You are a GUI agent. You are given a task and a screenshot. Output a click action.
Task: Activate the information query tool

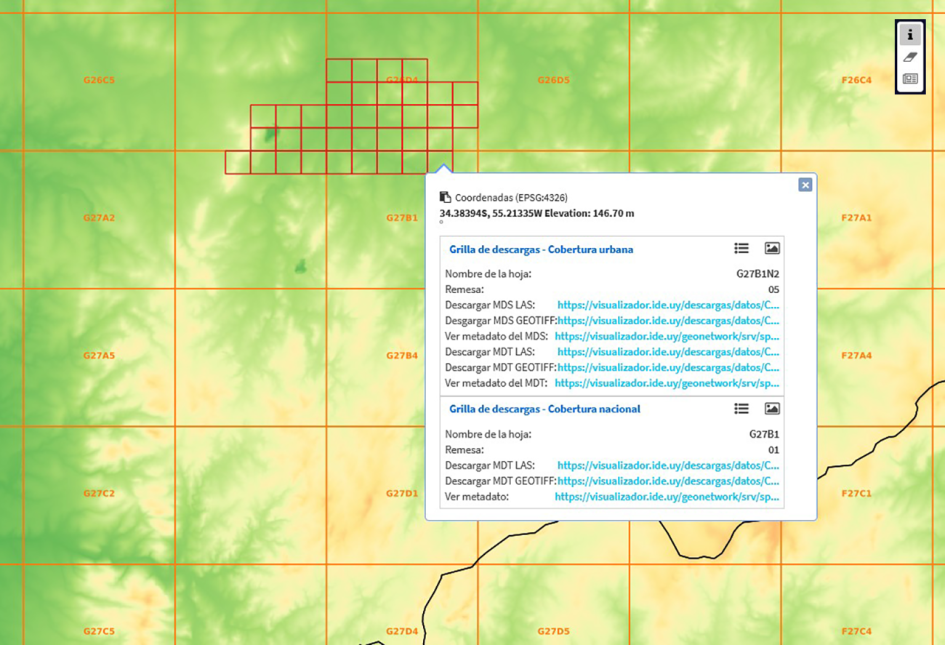point(910,35)
